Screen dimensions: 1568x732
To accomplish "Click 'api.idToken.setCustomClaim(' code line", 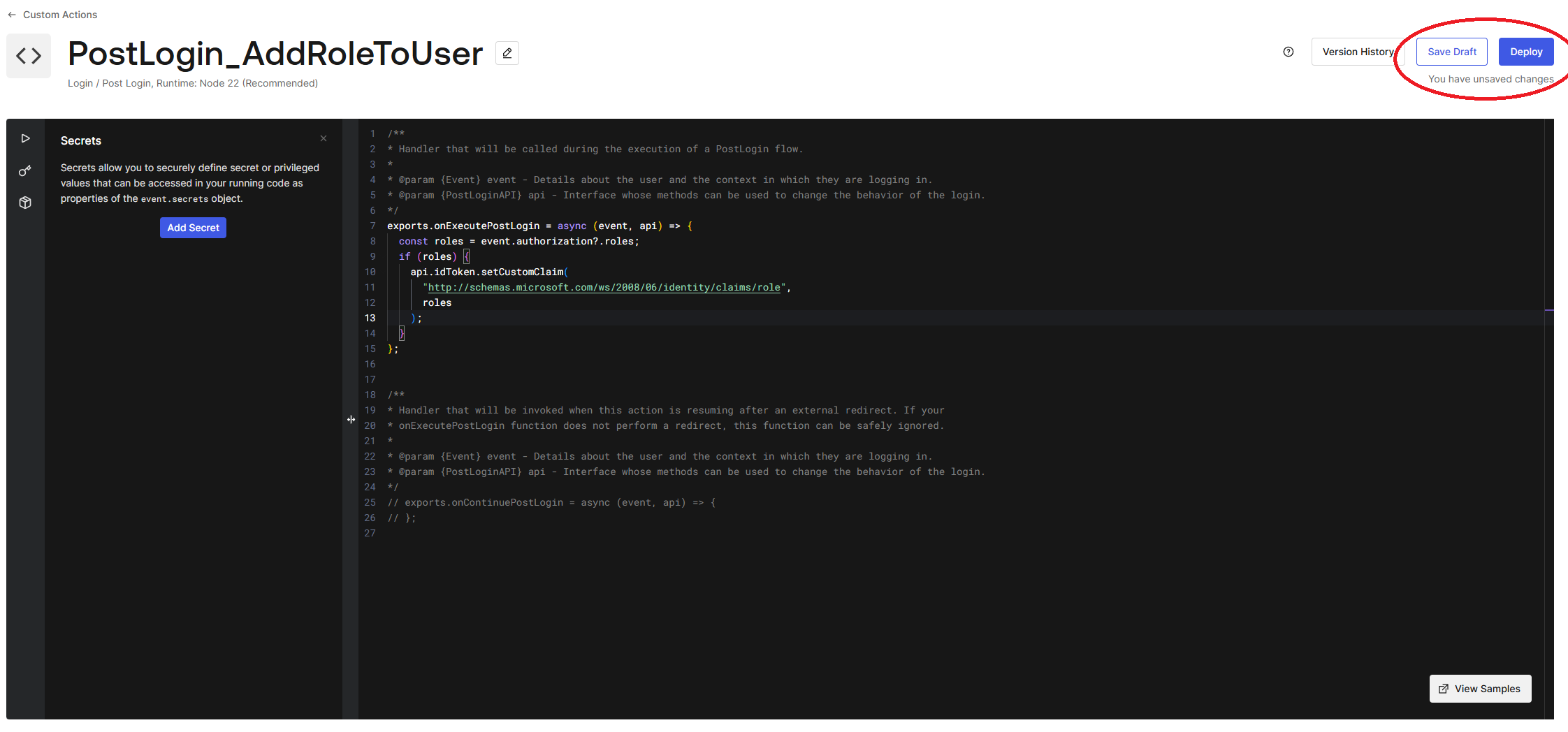I will (x=489, y=272).
